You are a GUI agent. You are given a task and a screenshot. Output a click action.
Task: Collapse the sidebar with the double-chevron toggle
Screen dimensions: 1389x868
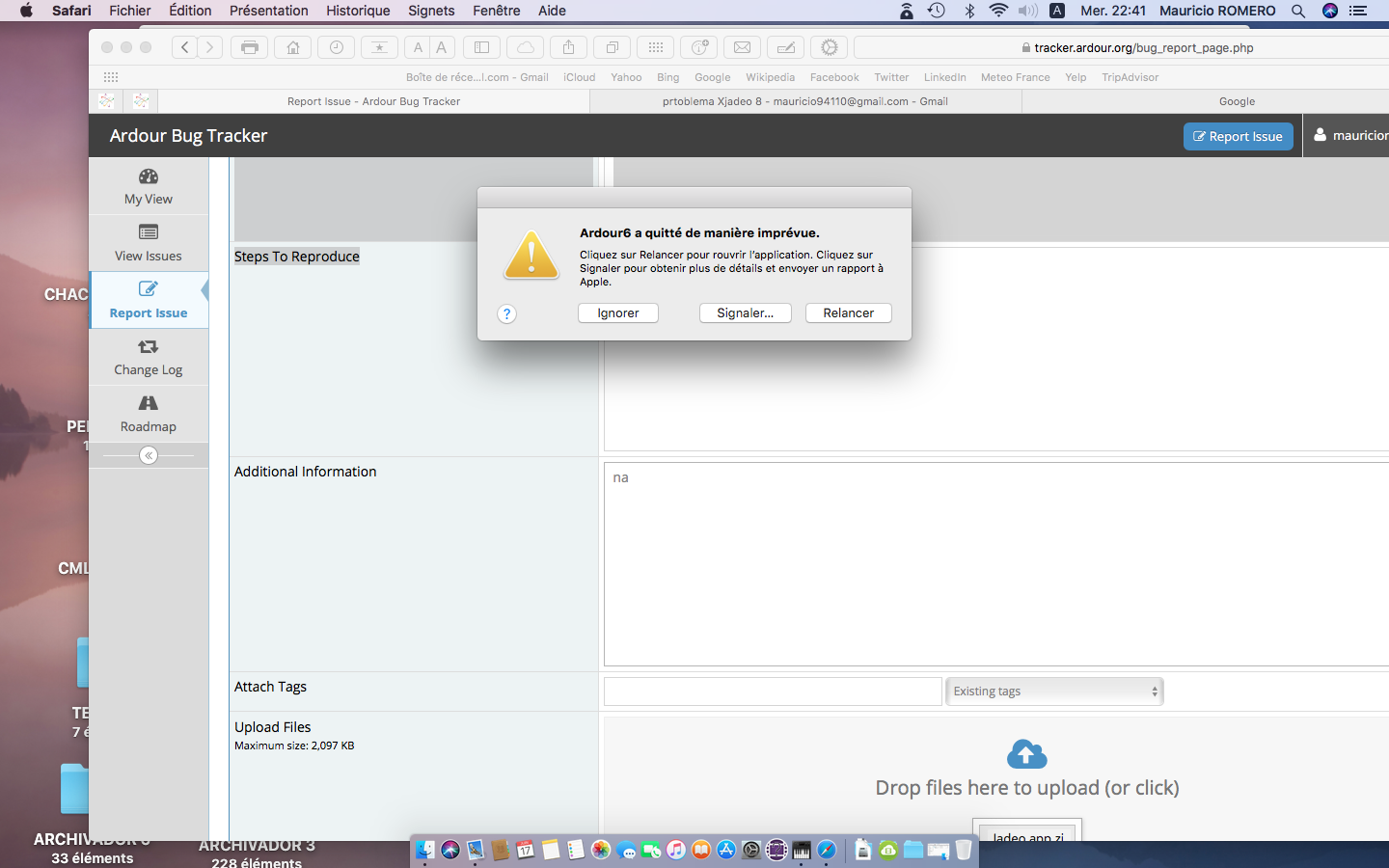click(149, 455)
